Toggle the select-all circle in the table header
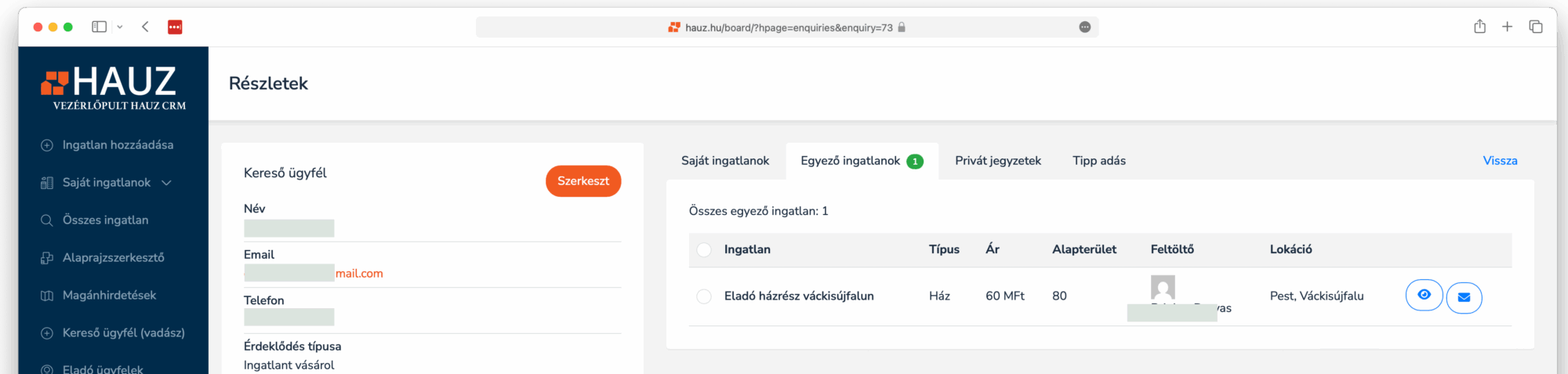This screenshot has width=1568, height=374. point(704,249)
